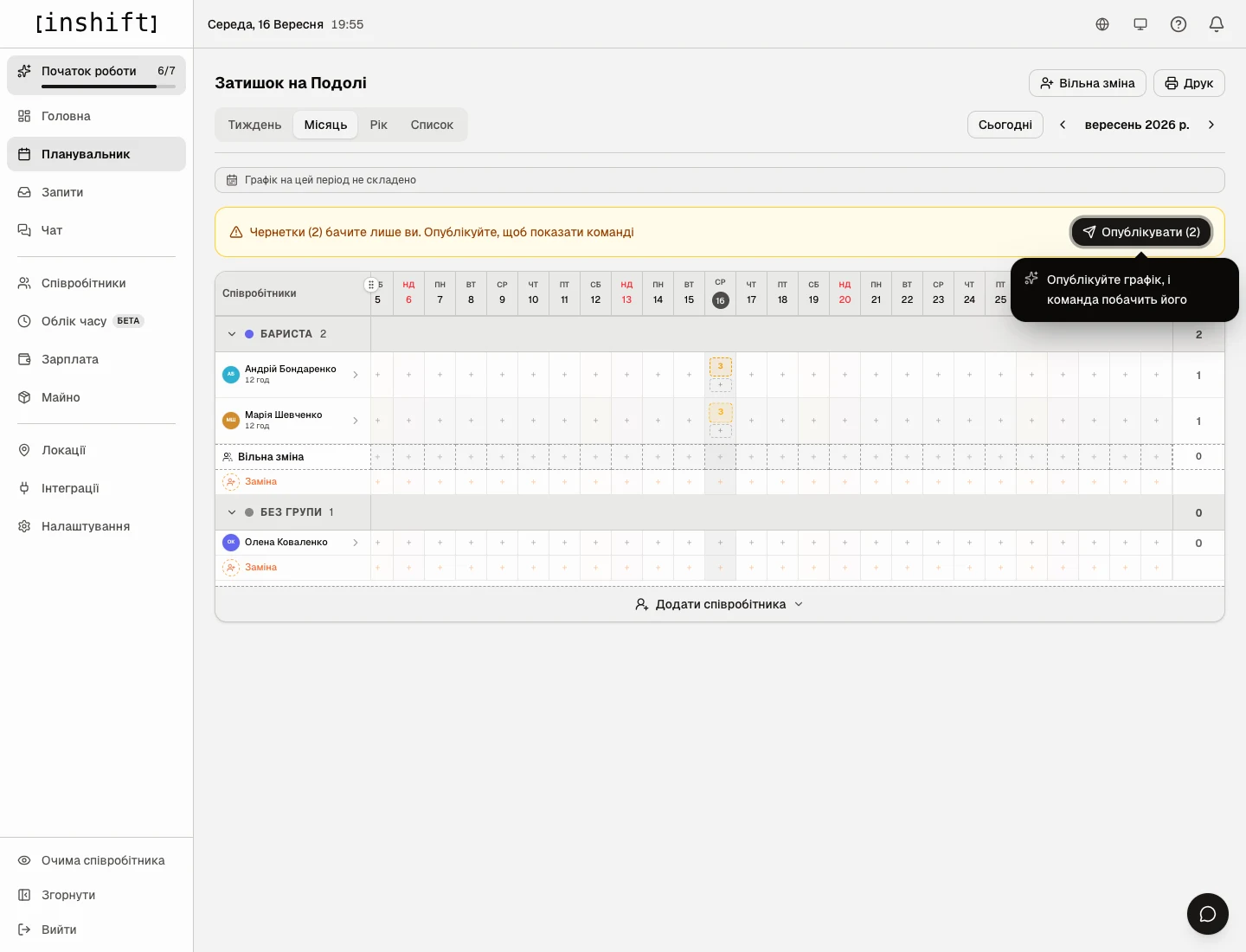Switch to the Тиждень tab
1246x952 pixels.
(x=254, y=125)
